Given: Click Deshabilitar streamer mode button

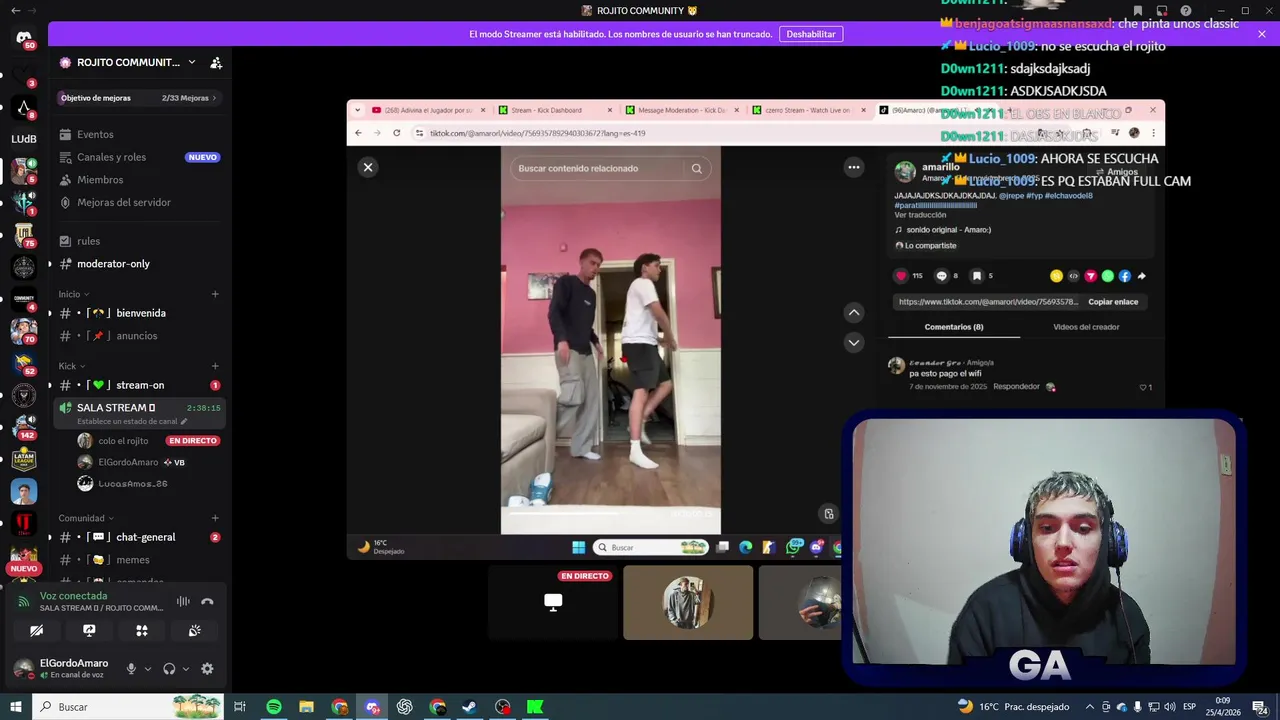Looking at the screenshot, I should (x=810, y=34).
